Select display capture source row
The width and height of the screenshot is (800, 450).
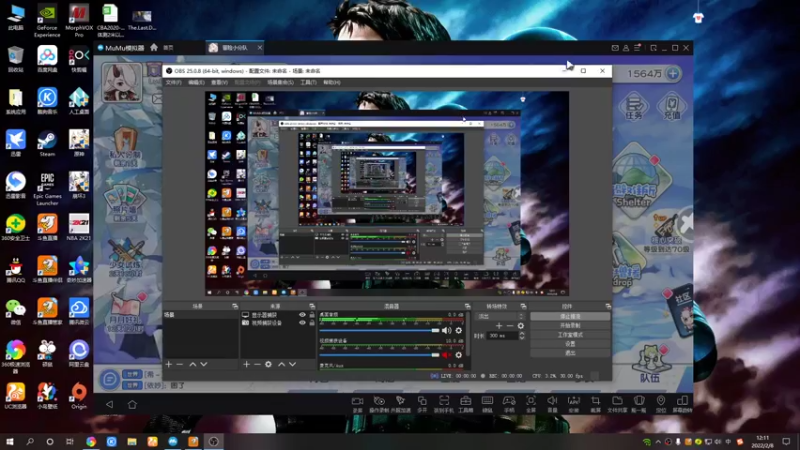coord(278,315)
